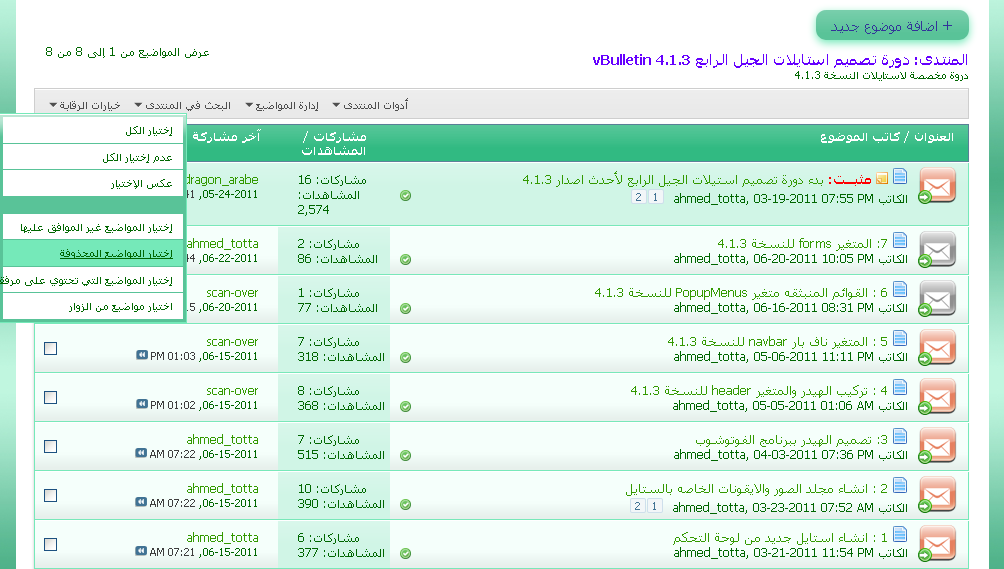Select the checkbox of the bottom thread row
The width and height of the screenshot is (1004, 569).
click(x=51, y=544)
